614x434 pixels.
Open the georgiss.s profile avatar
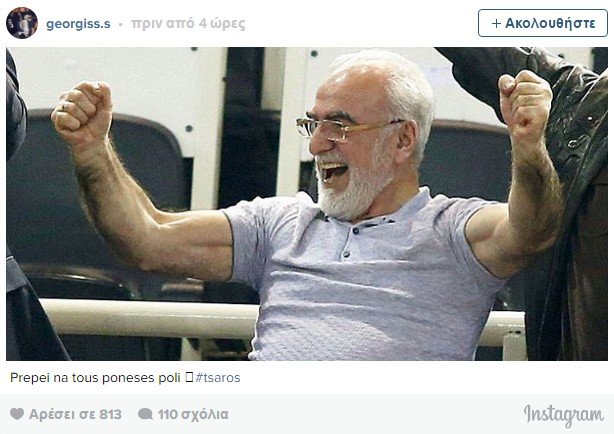[x=22, y=23]
